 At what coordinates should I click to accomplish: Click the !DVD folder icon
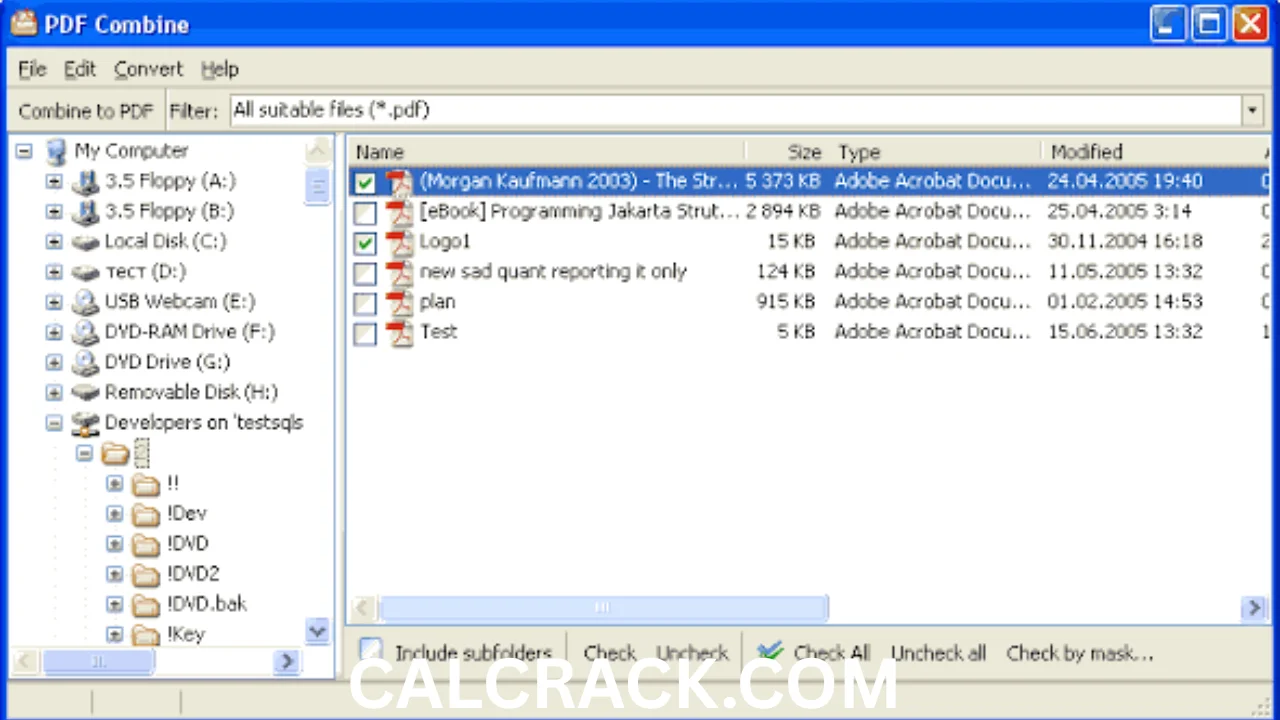[146, 545]
